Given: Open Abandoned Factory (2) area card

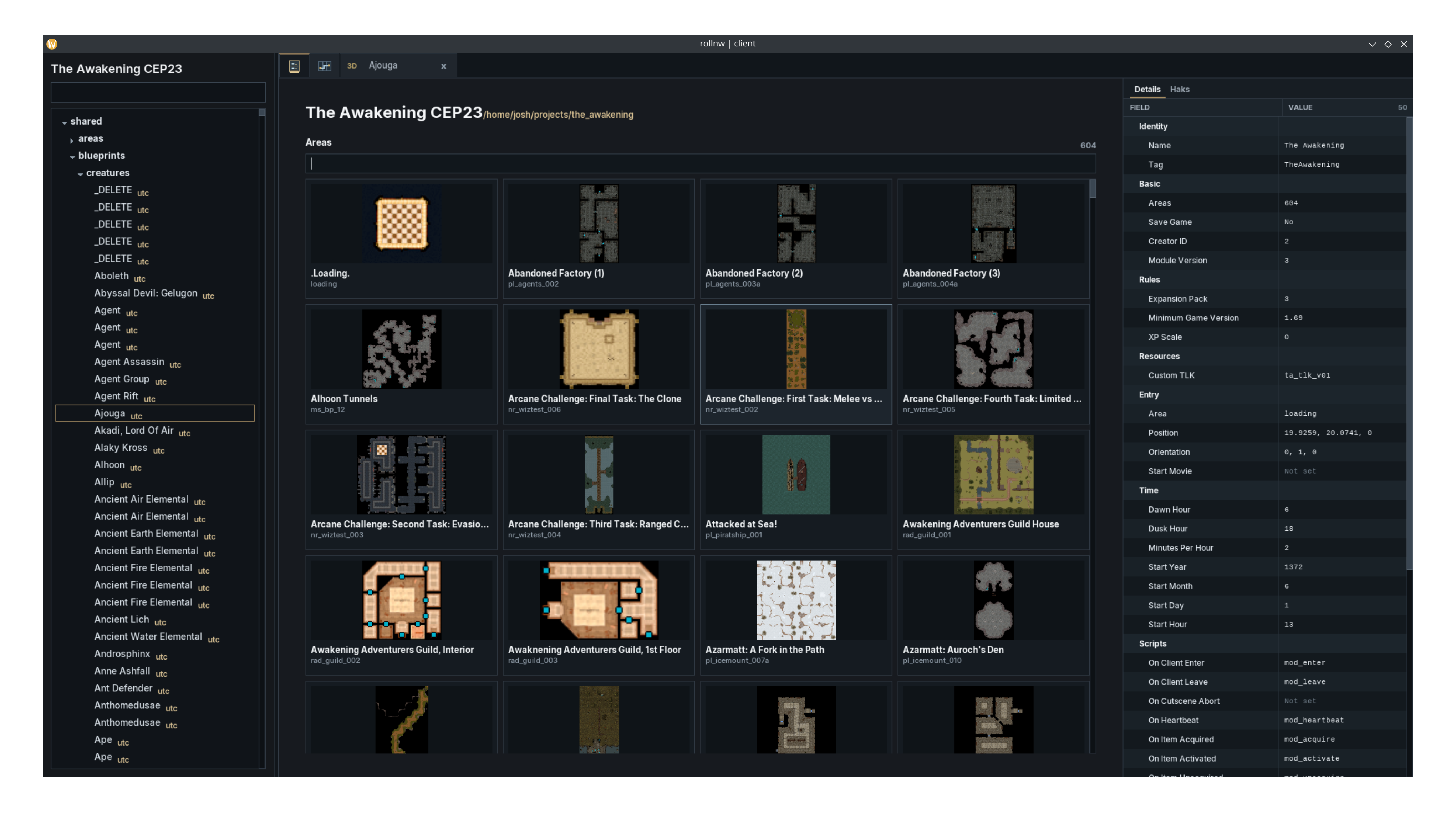Looking at the screenshot, I should click(x=796, y=239).
